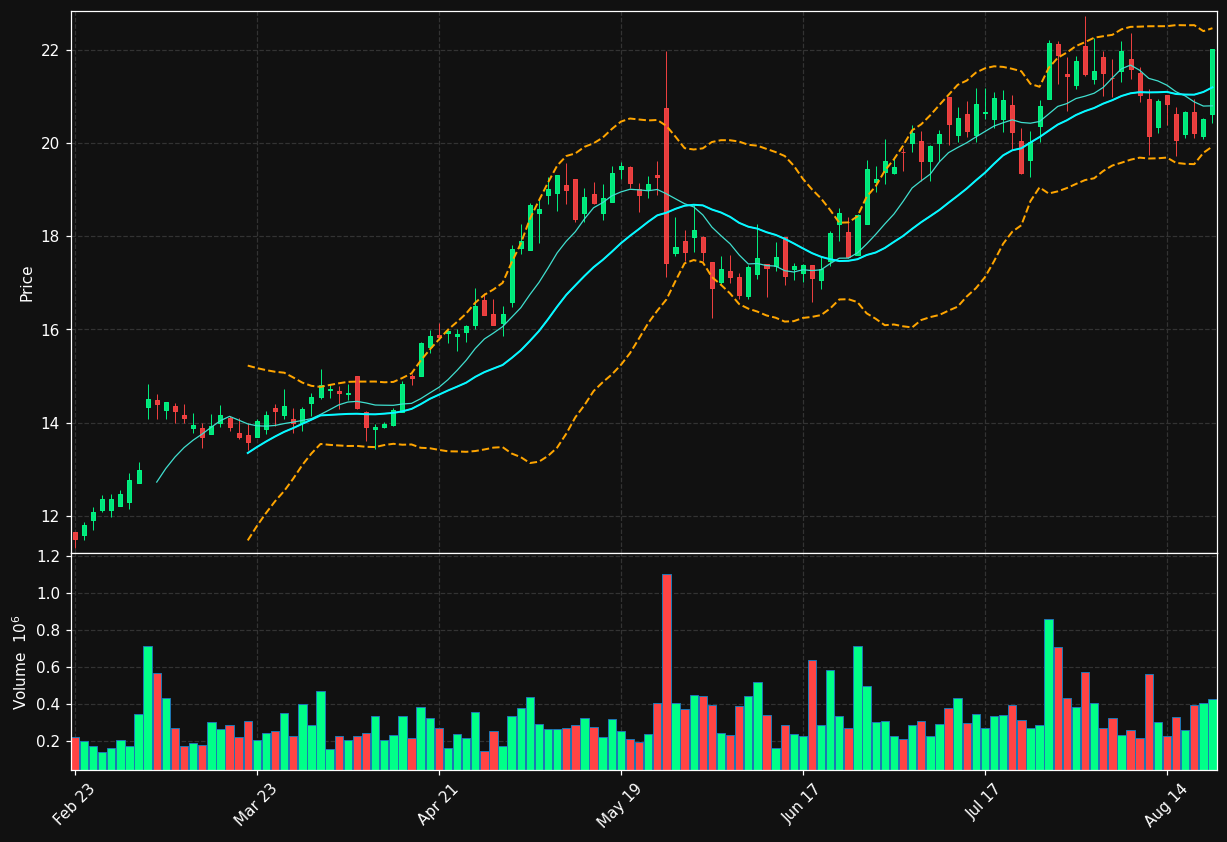Screen dimensions: 1227x842
Task: Click the 1.0 volume tick label
Action: coord(49,594)
